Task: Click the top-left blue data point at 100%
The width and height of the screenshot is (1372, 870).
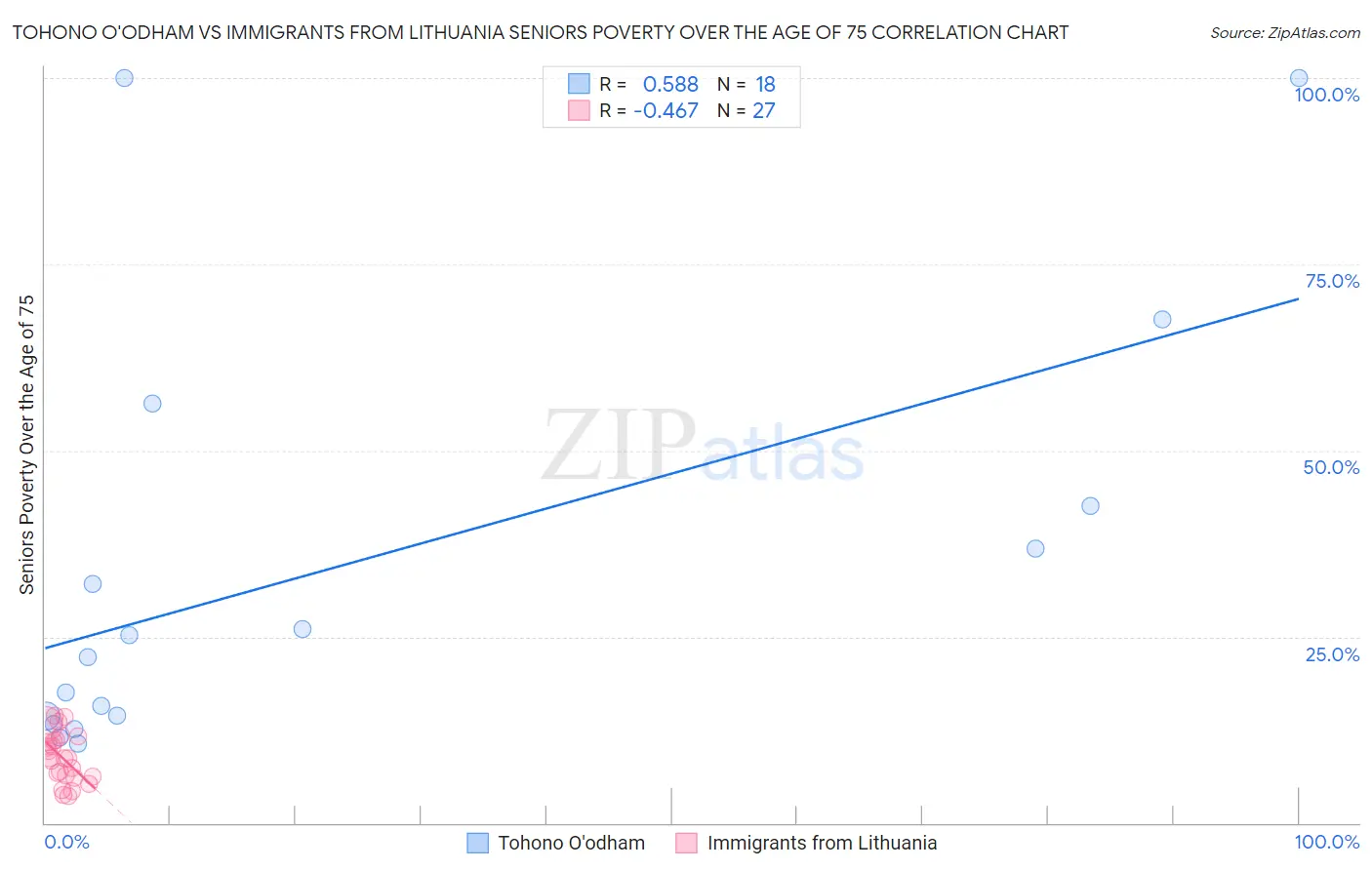Action: click(124, 78)
